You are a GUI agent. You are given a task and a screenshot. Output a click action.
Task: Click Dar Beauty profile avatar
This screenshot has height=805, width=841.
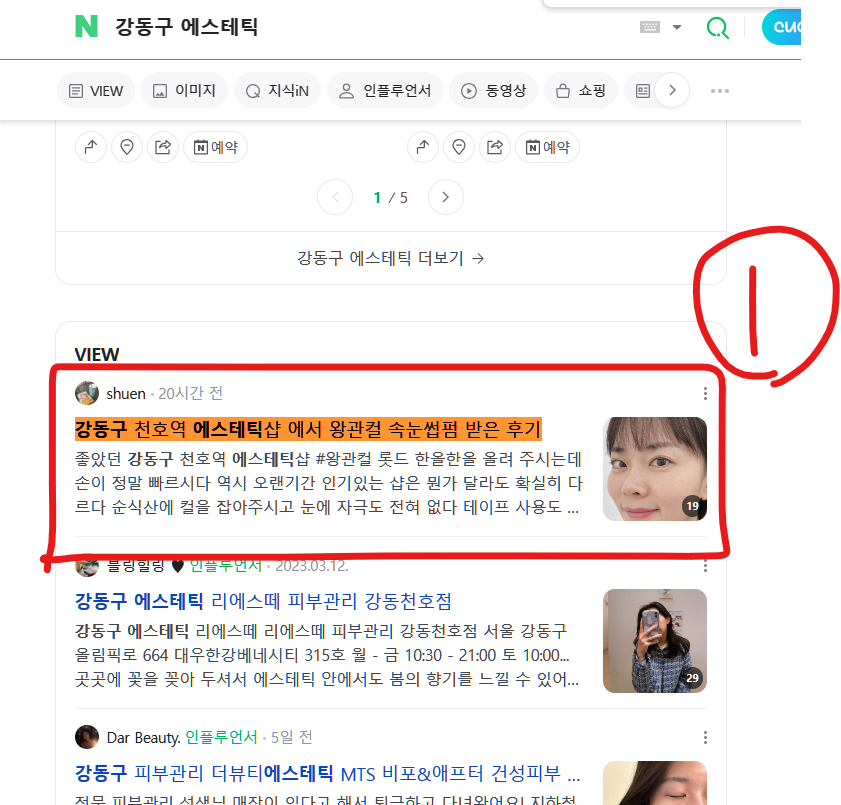pyautogui.click(x=87, y=737)
